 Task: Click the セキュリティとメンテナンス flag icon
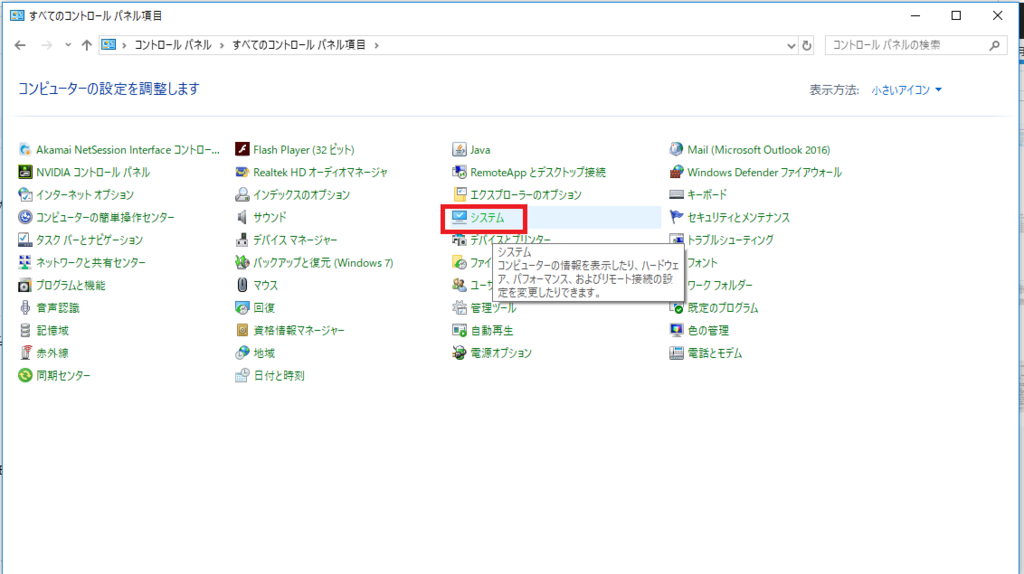[x=677, y=217]
